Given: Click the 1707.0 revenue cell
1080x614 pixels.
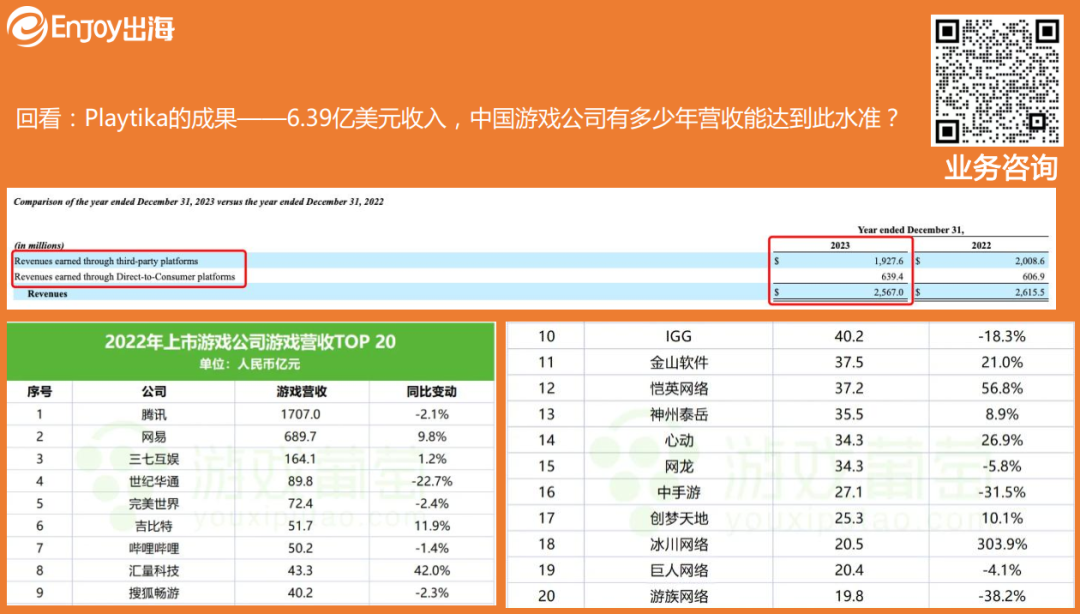Looking at the screenshot, I should (301, 415).
